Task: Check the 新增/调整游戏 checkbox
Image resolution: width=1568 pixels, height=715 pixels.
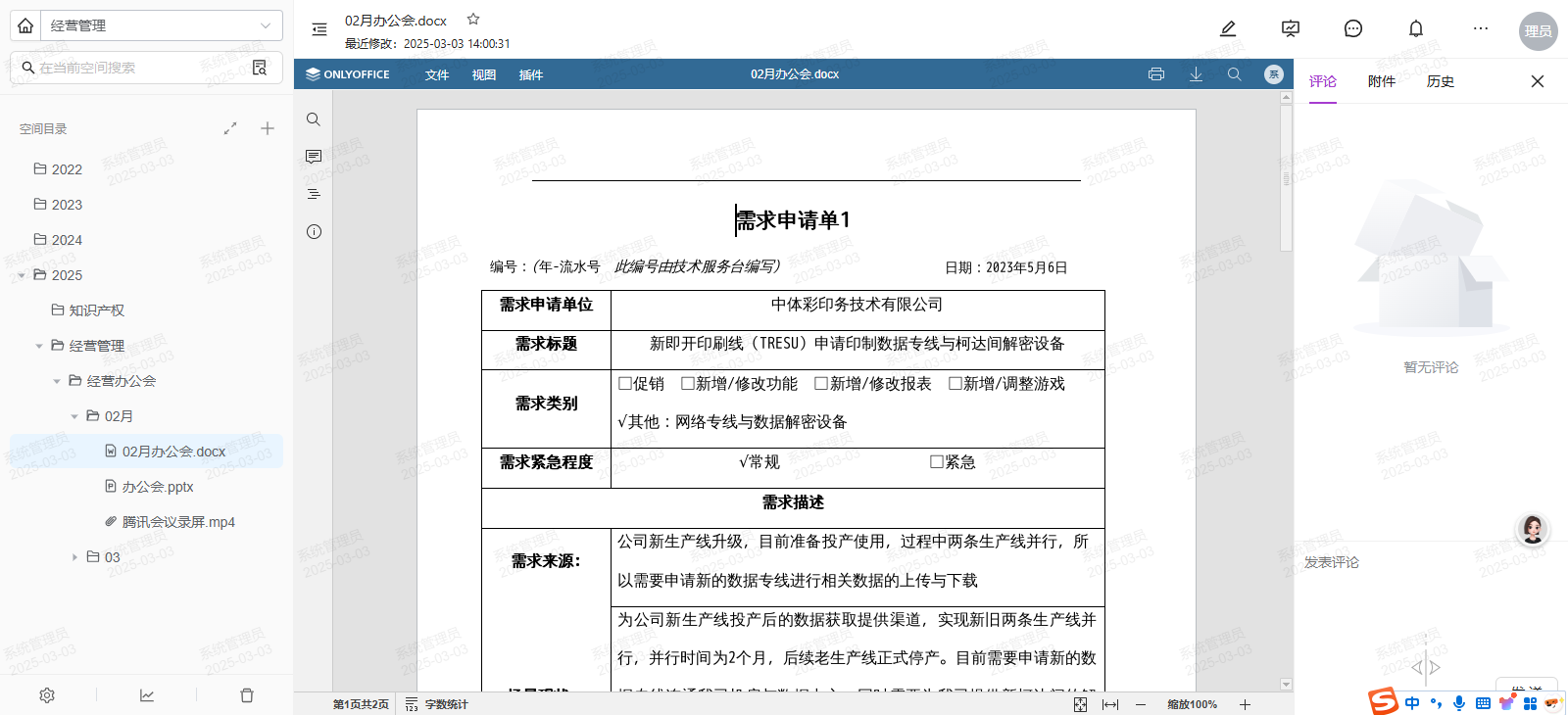Action: point(955,384)
